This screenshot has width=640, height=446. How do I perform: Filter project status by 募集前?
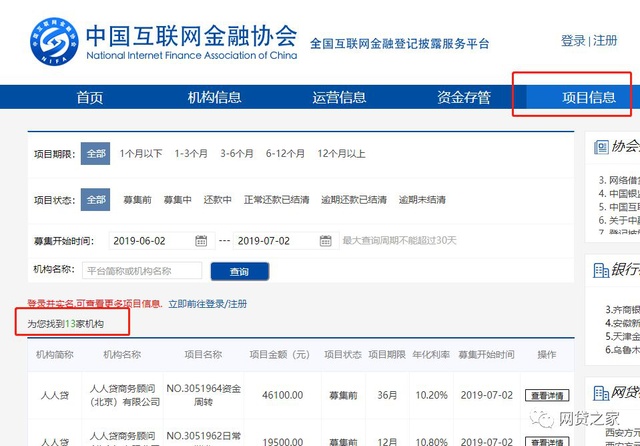coord(138,200)
